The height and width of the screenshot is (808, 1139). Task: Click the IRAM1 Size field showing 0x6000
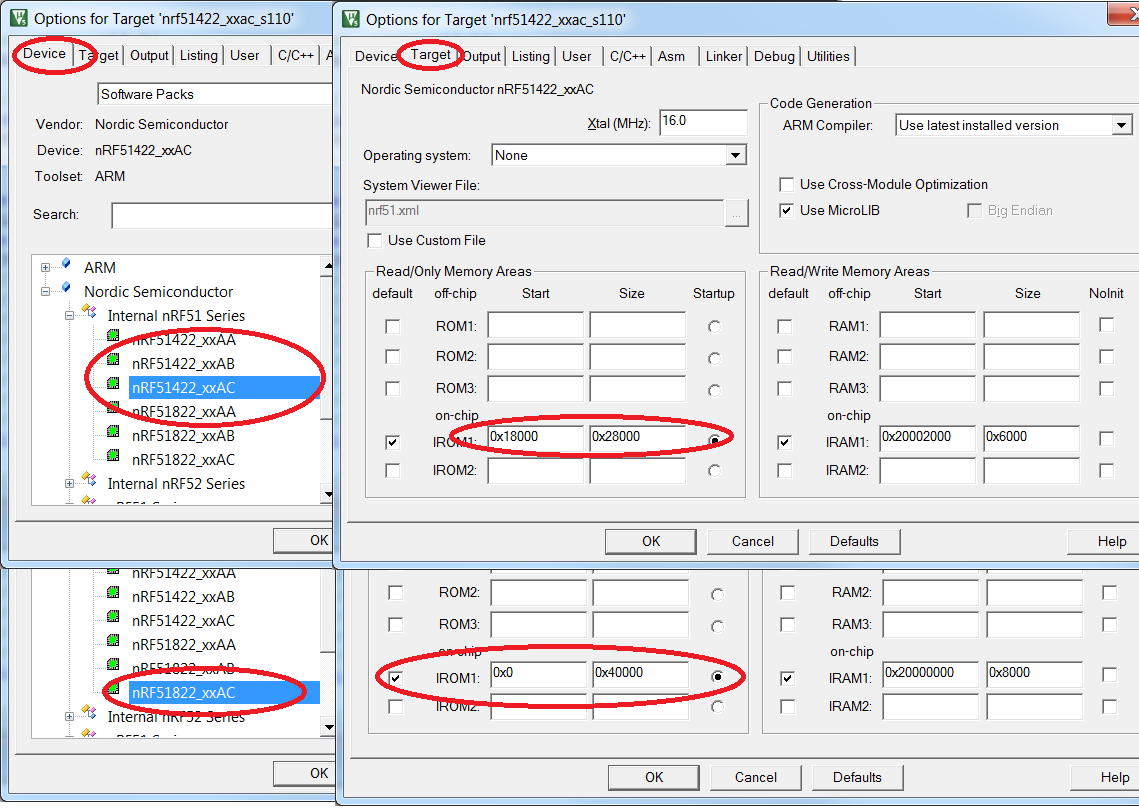click(x=1031, y=438)
